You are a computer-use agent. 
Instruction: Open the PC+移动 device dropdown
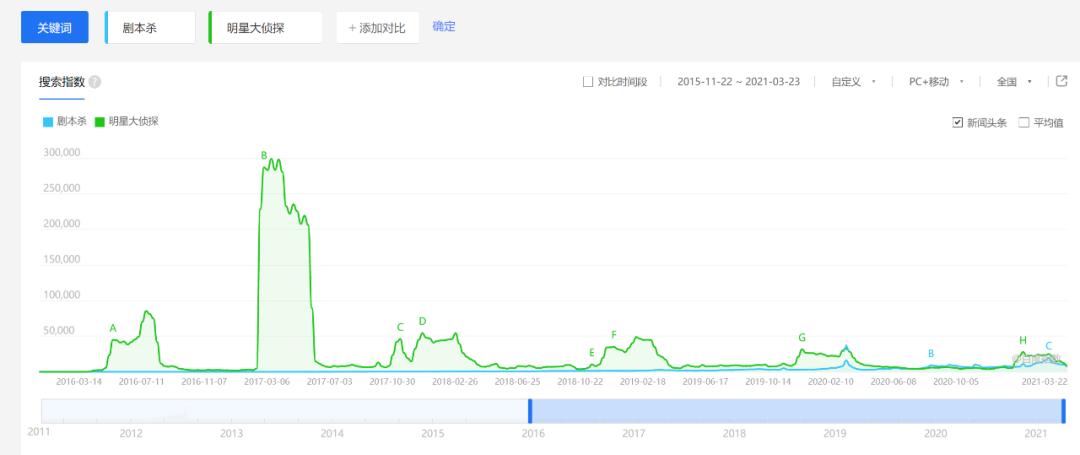coord(935,82)
